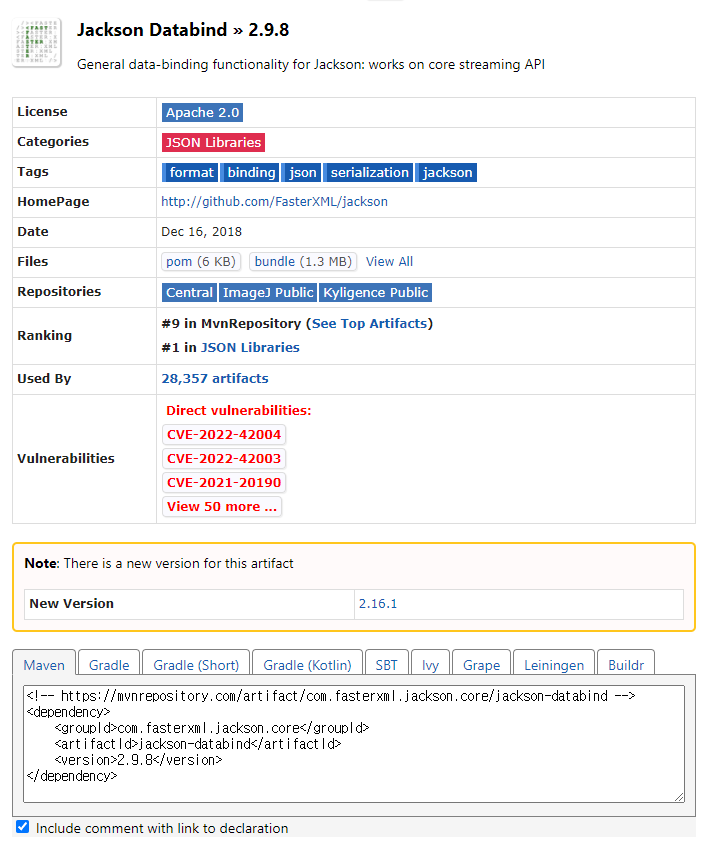Viewport: 706px width, 852px height.
Task: Open the github.com/FasterXML/jackson homepage link
Action: click(274, 202)
